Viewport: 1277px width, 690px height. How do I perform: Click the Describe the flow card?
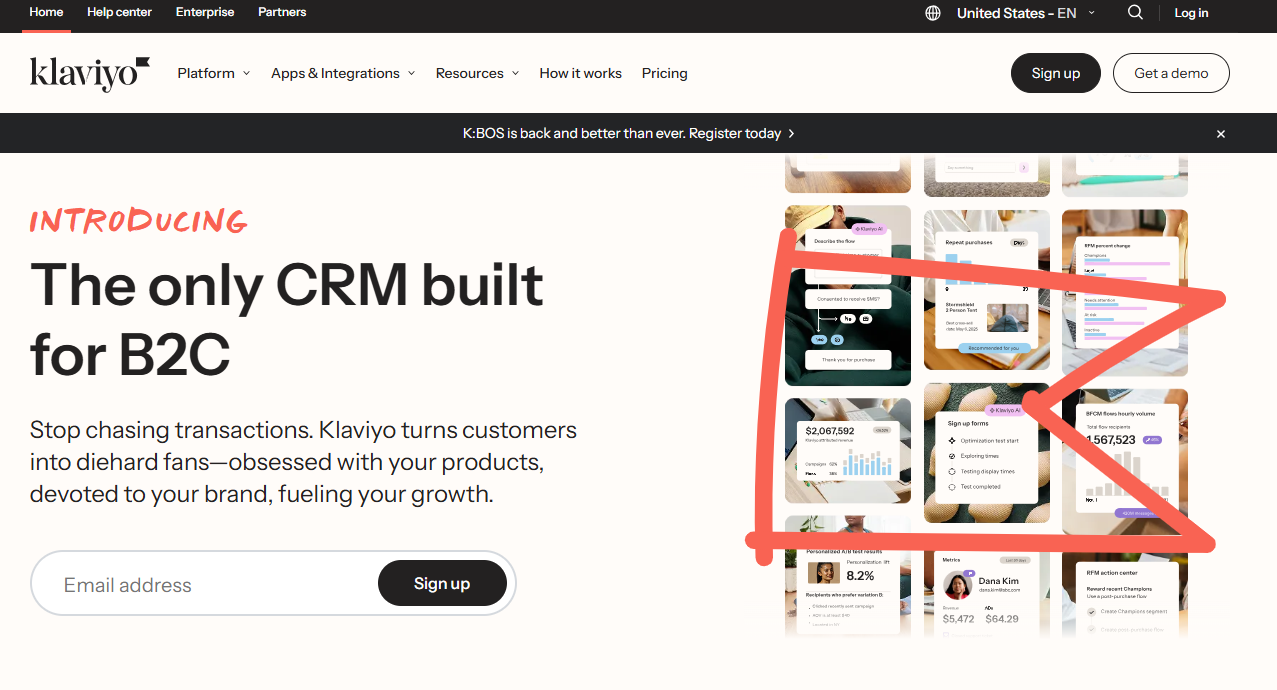point(848,296)
